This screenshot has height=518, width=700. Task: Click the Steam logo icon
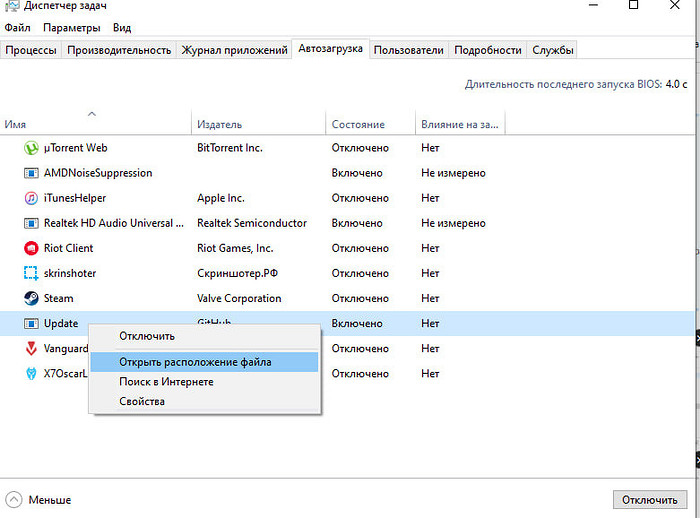click(x=31, y=298)
